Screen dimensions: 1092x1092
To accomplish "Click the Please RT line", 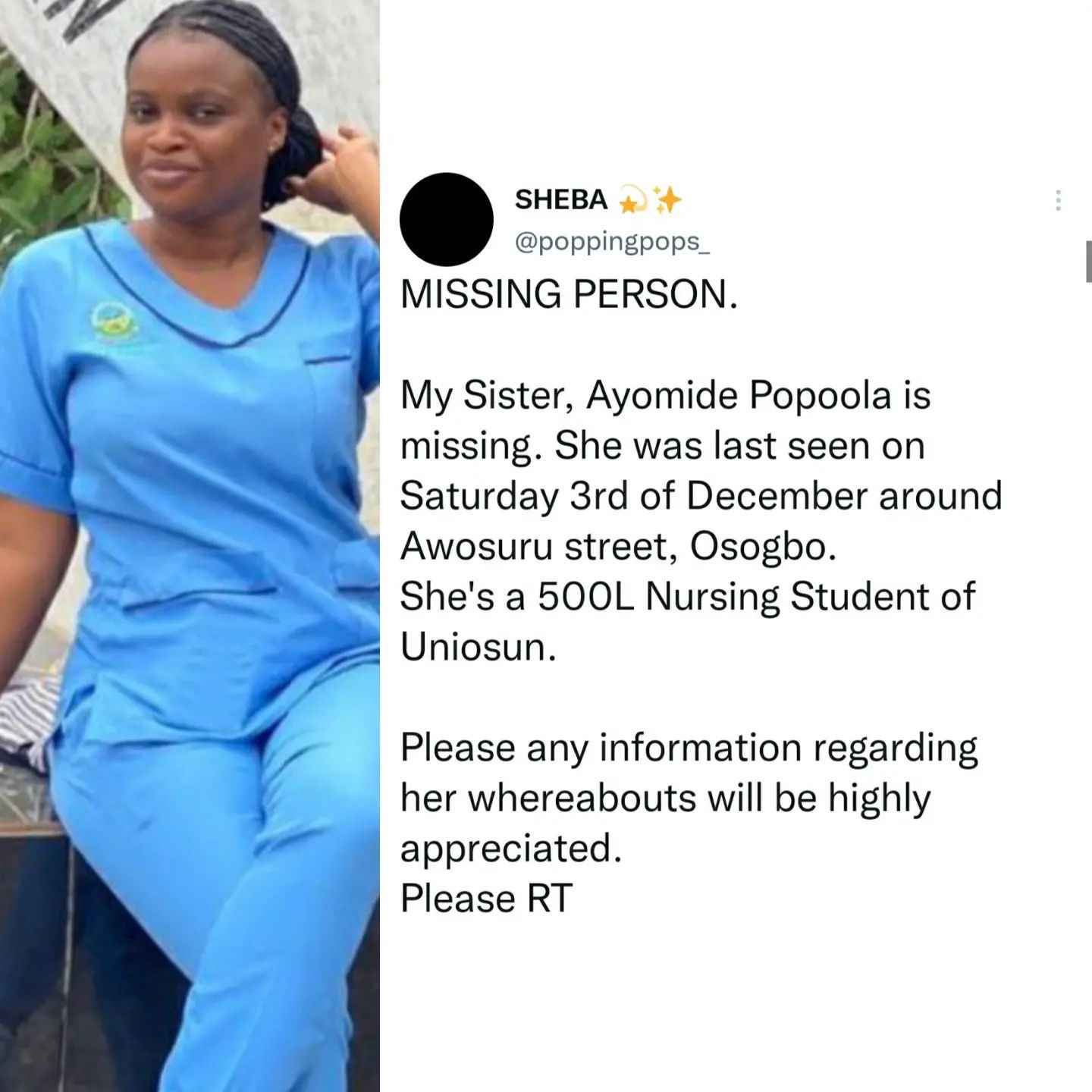I will click(x=486, y=899).
